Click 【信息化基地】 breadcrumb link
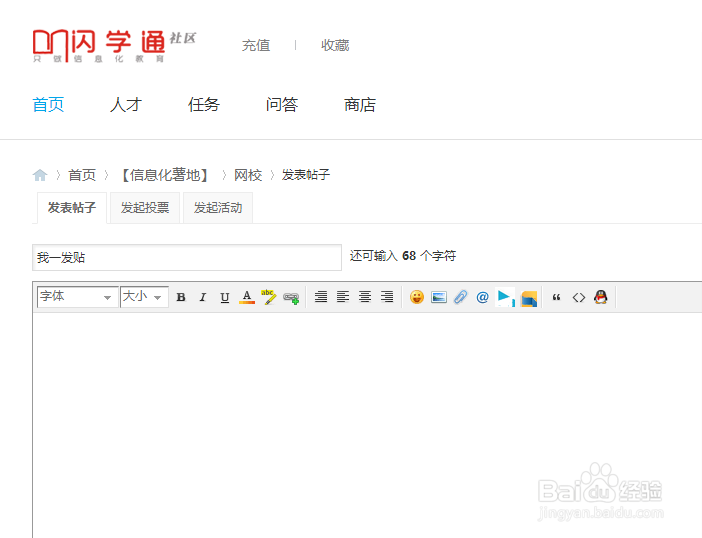Viewport: 702px width, 538px height. [x=165, y=175]
